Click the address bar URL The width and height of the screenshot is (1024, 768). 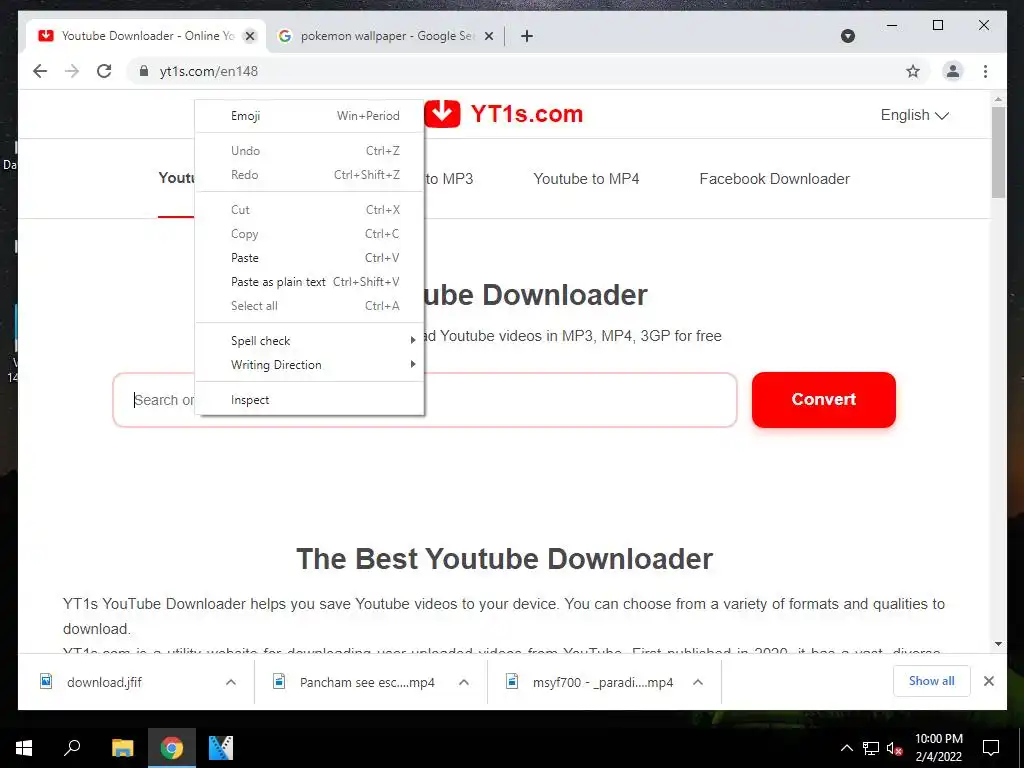(x=208, y=71)
